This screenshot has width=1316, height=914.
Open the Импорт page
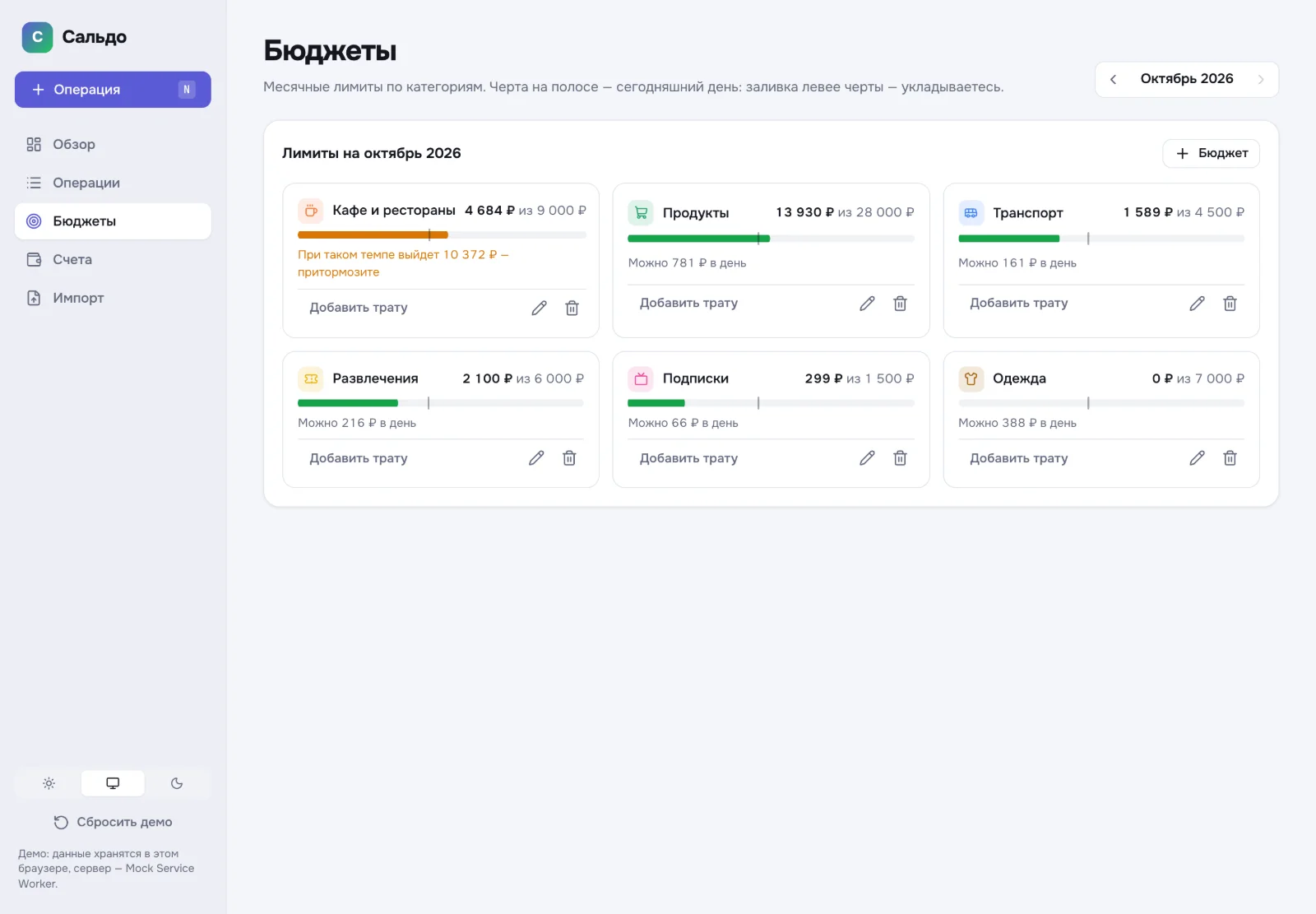[113, 298]
